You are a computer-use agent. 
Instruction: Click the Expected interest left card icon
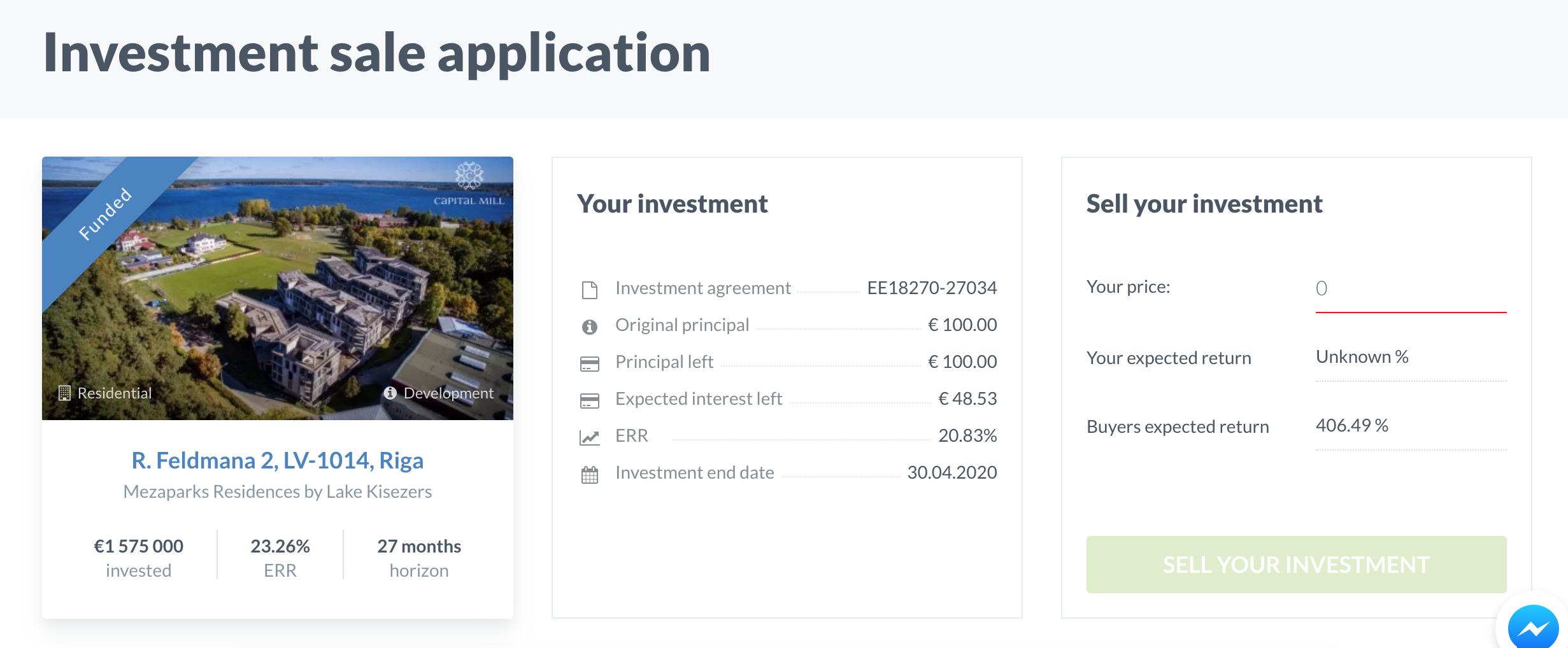pos(590,401)
